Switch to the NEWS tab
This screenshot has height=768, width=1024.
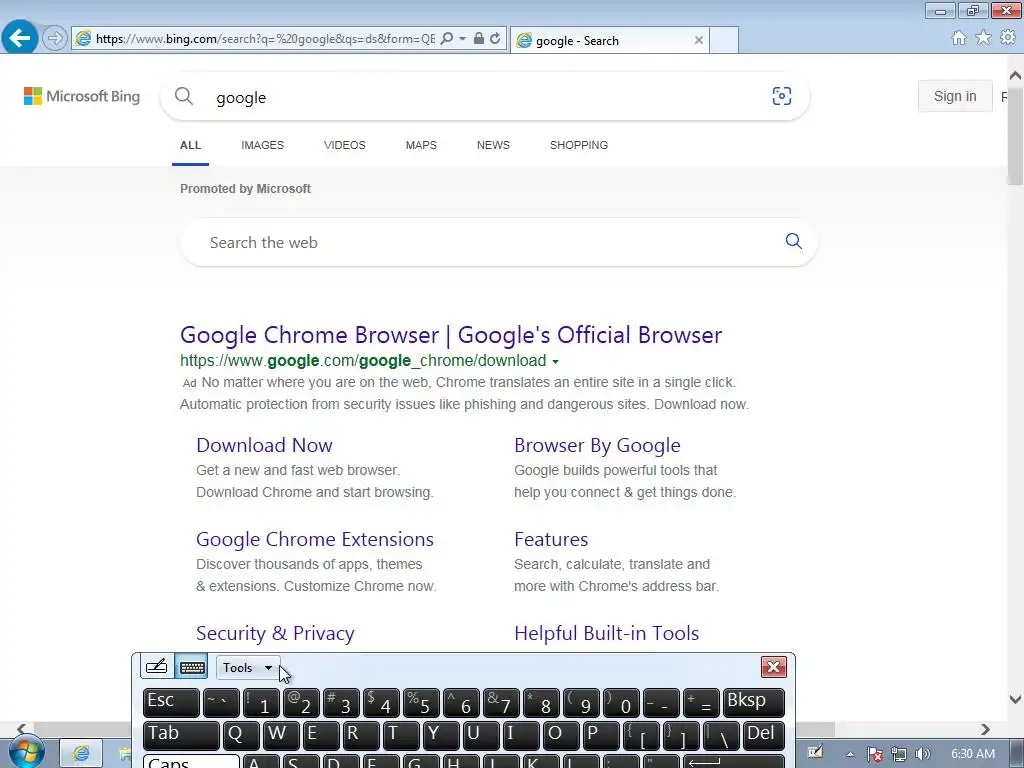(x=493, y=145)
